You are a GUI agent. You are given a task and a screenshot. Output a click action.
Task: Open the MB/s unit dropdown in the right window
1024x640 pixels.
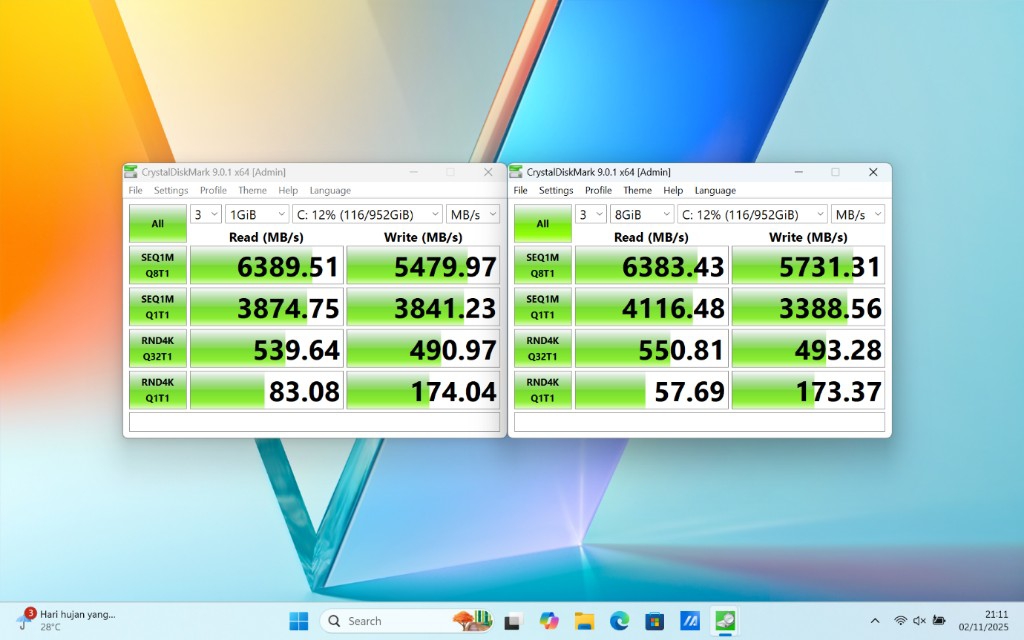coord(859,215)
